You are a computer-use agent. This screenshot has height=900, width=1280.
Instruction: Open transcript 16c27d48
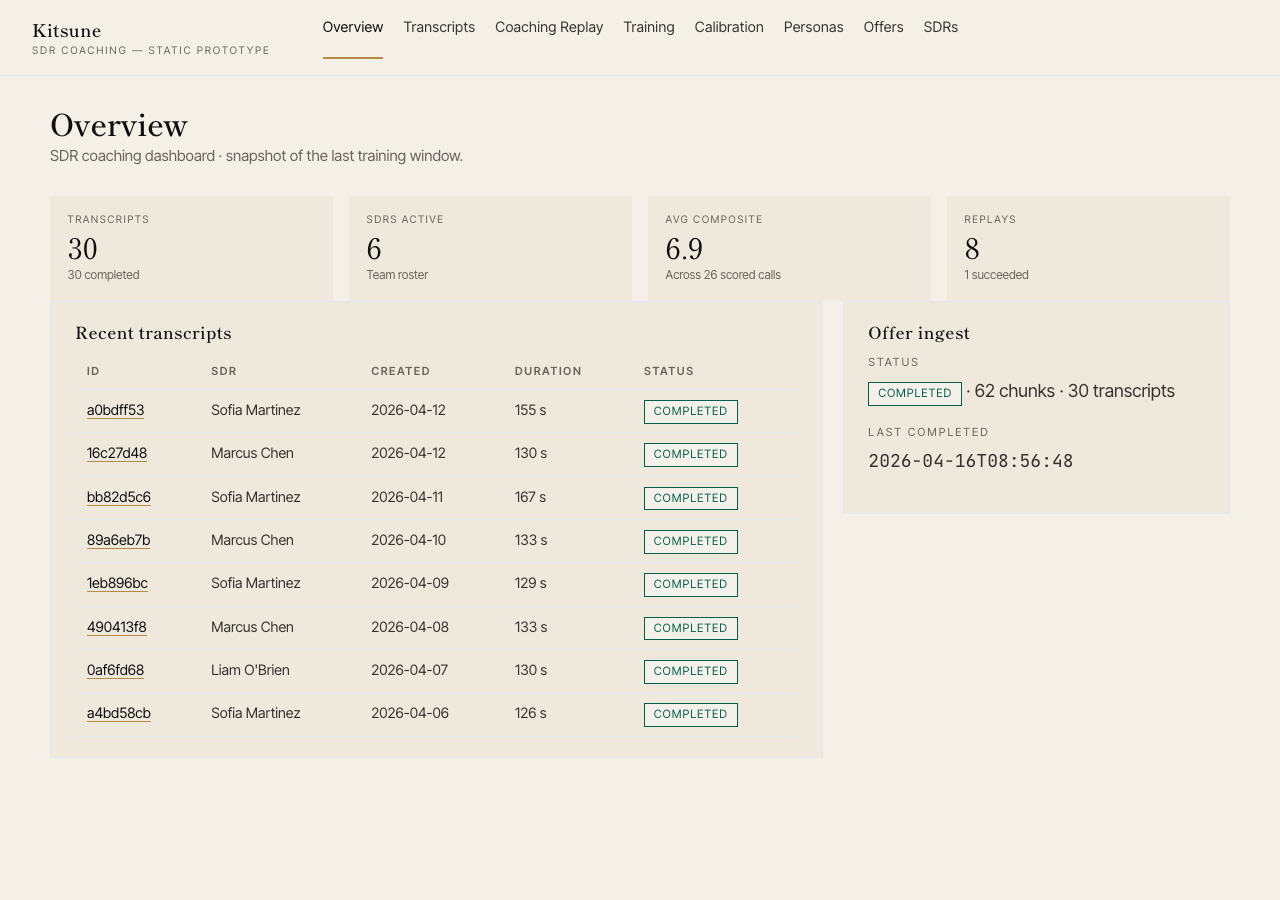(x=117, y=453)
